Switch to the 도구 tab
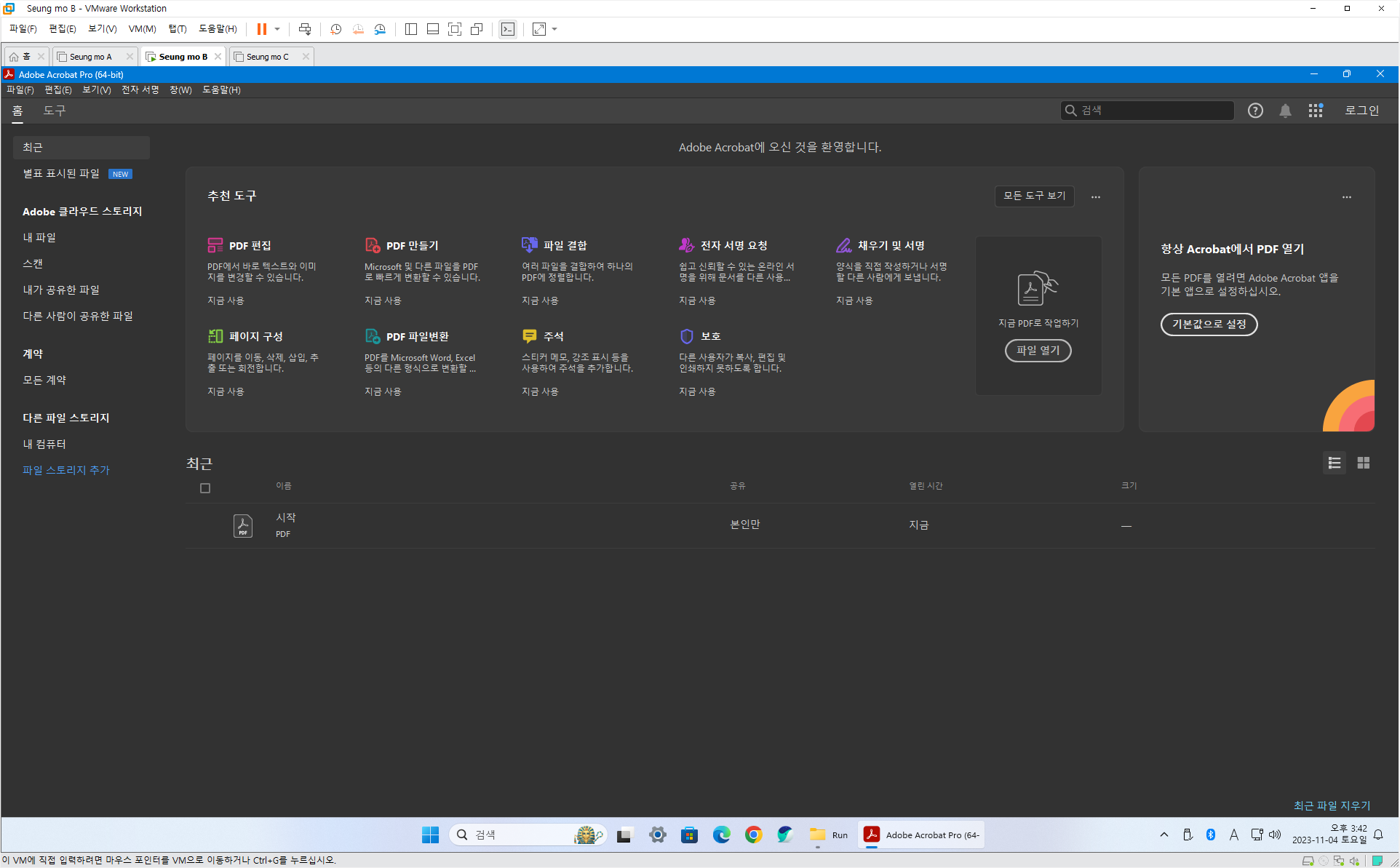This screenshot has width=1400, height=868. click(x=54, y=111)
